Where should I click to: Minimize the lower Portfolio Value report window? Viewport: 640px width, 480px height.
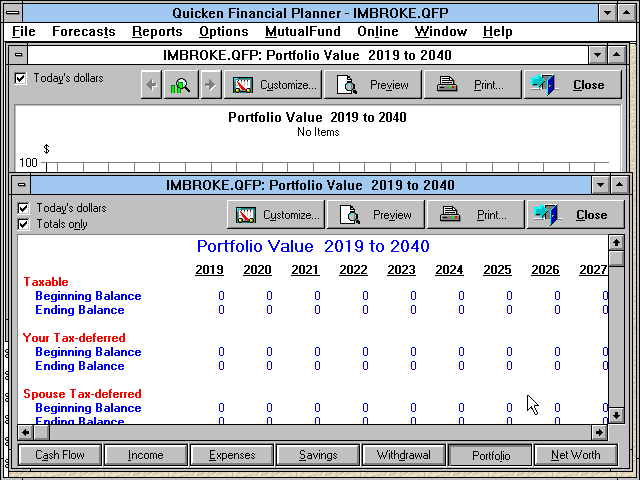tap(600, 185)
